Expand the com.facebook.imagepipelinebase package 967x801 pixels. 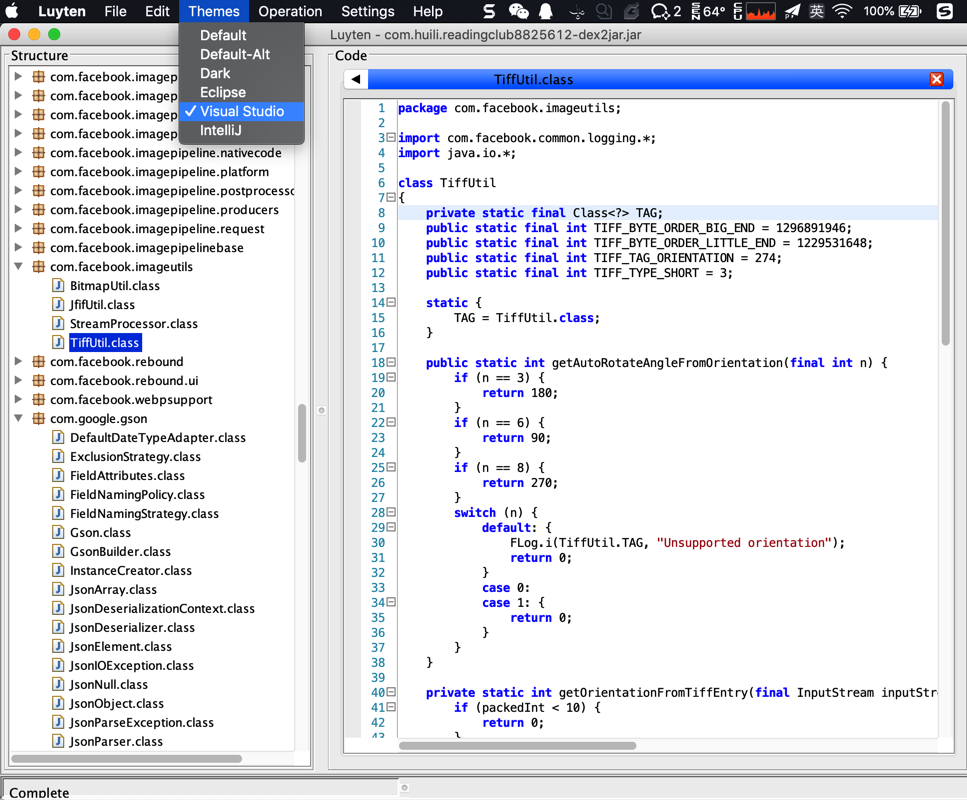point(19,248)
